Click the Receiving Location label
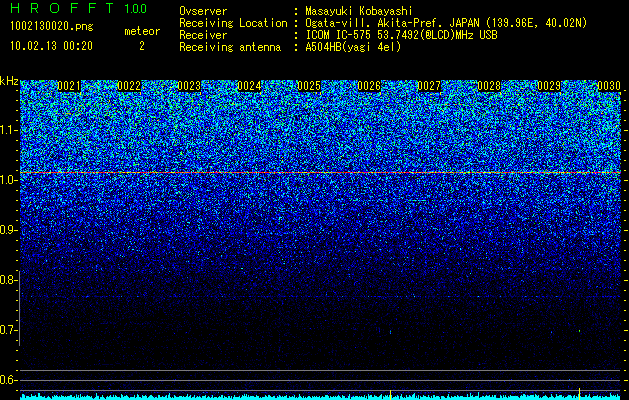This screenshot has height=400, width=629. (233, 23)
